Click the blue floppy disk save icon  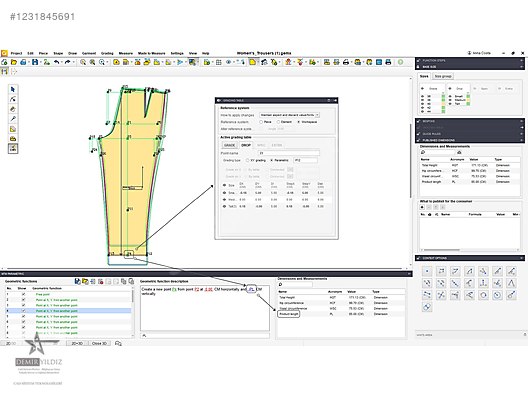tap(35, 62)
